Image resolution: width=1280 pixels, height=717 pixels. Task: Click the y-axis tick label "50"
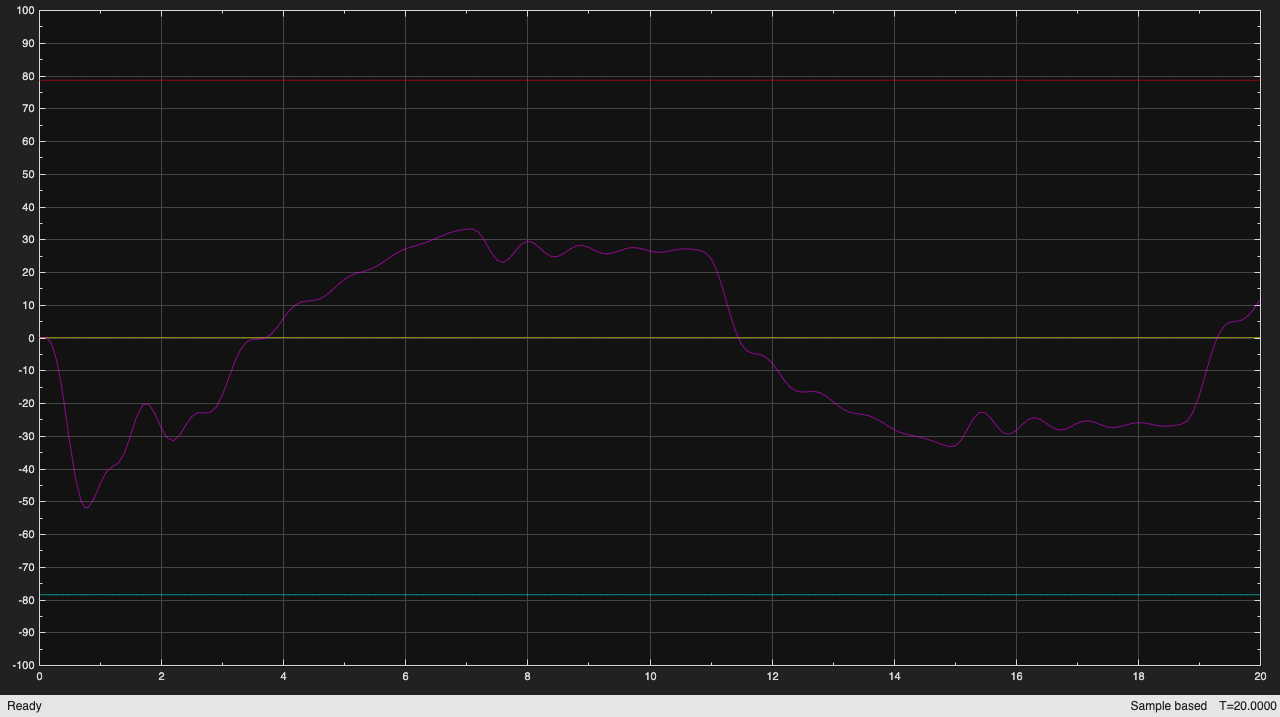click(27, 175)
